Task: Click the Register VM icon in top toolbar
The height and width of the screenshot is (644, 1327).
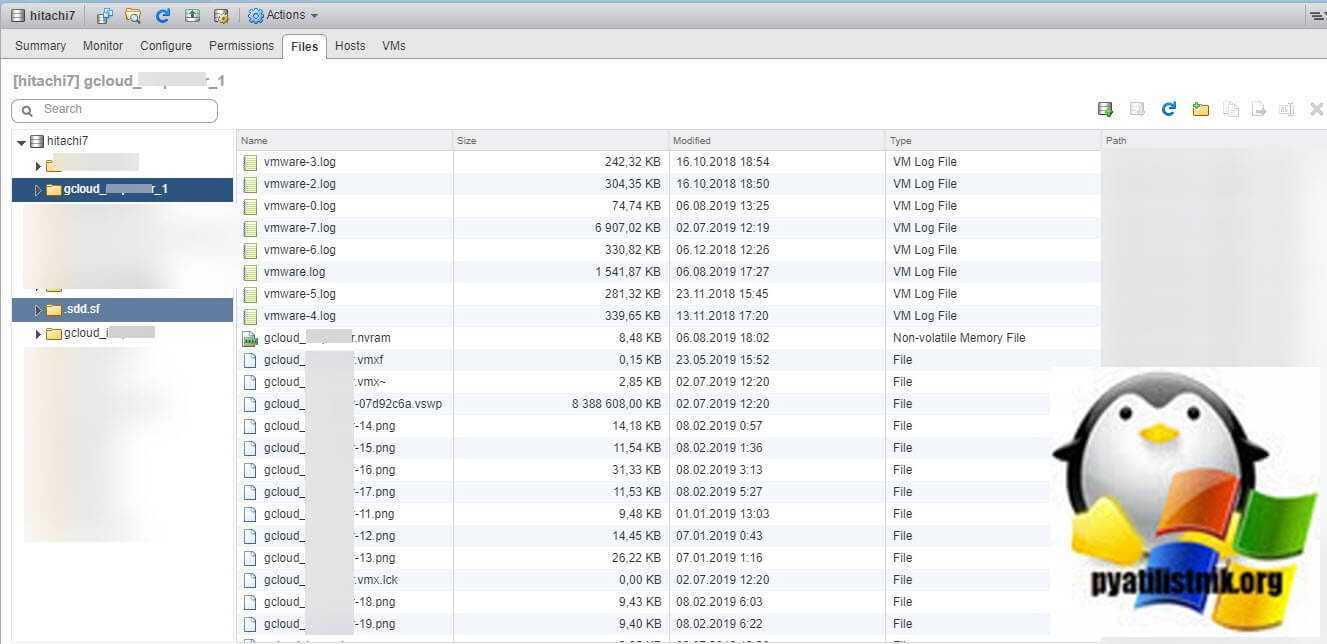Action: (x=104, y=15)
